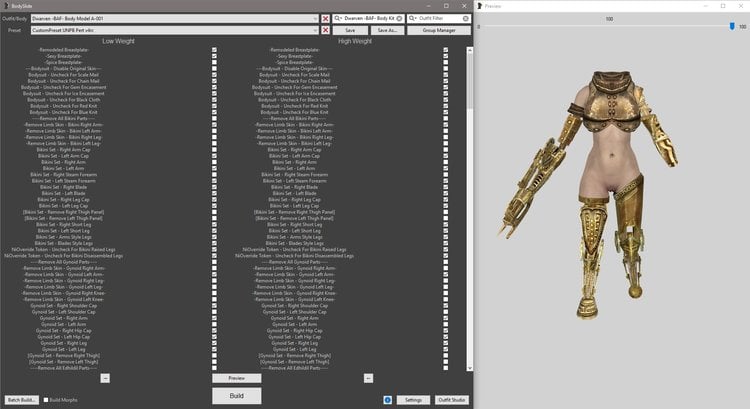This screenshot has height=409, width=750.
Task: Open Settings
Action: click(414, 400)
